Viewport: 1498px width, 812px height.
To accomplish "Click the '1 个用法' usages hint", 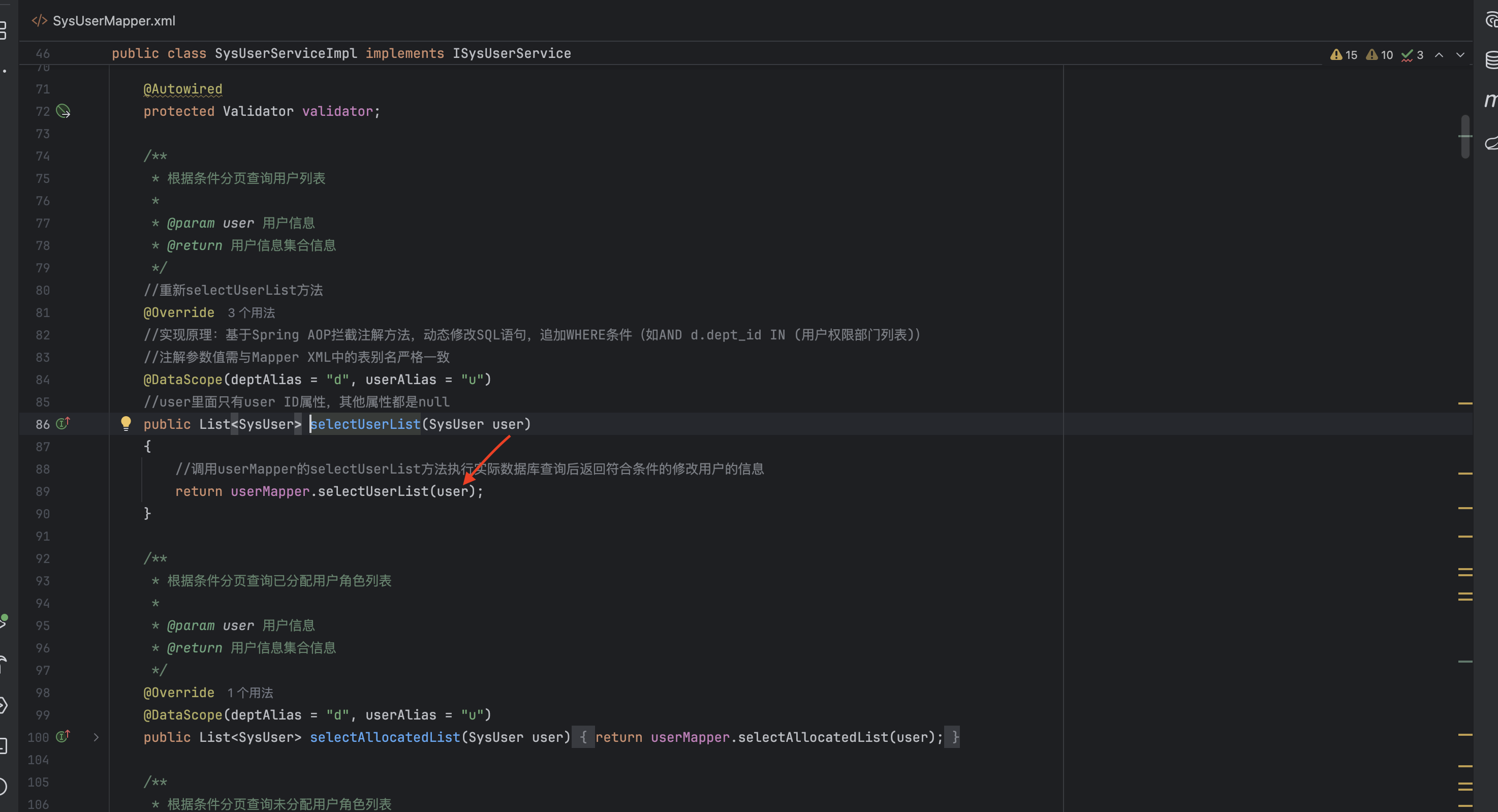I will (250, 693).
